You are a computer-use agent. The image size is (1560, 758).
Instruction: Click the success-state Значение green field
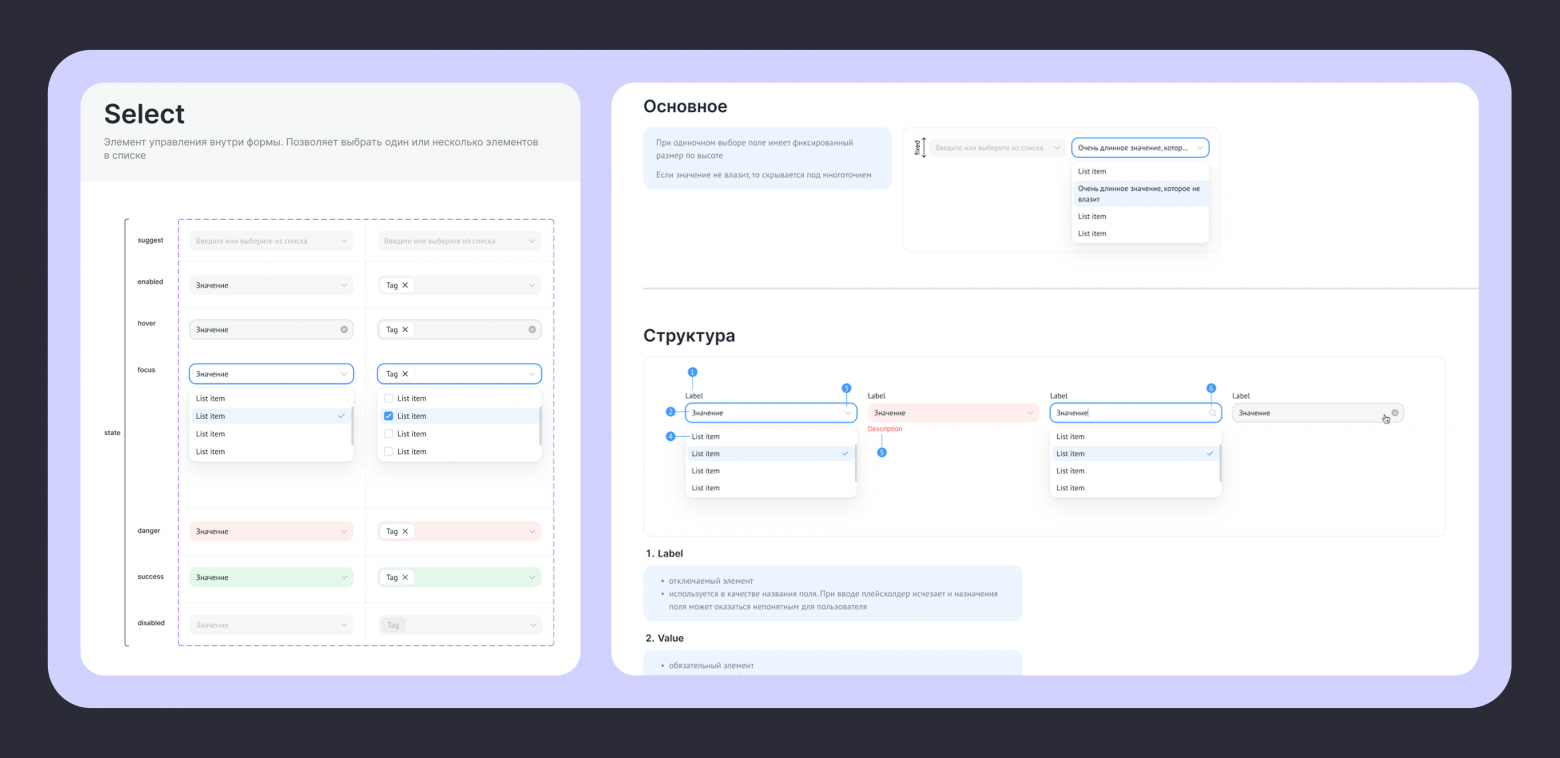coord(271,577)
